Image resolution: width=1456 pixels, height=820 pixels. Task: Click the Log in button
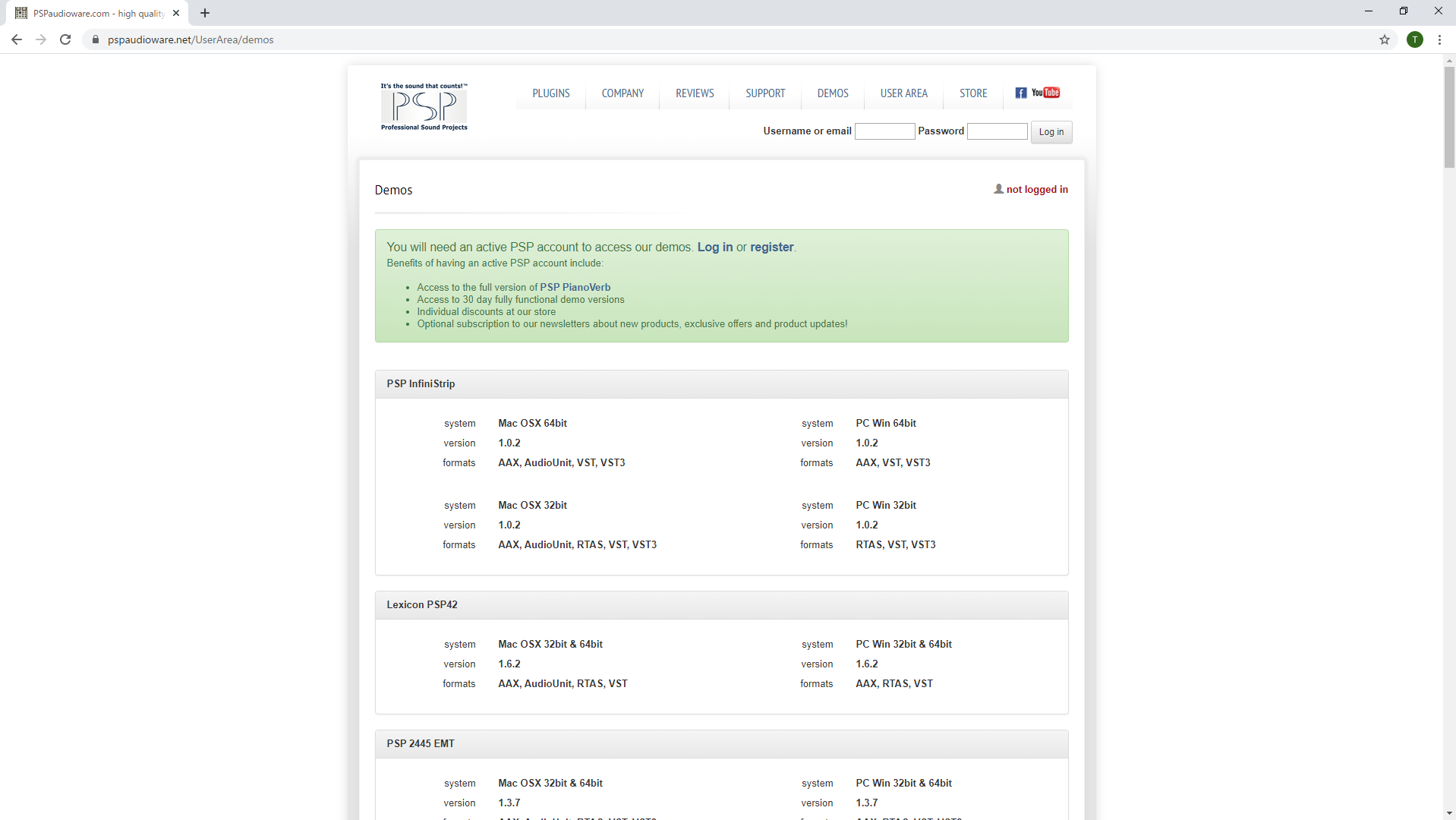click(x=1051, y=132)
